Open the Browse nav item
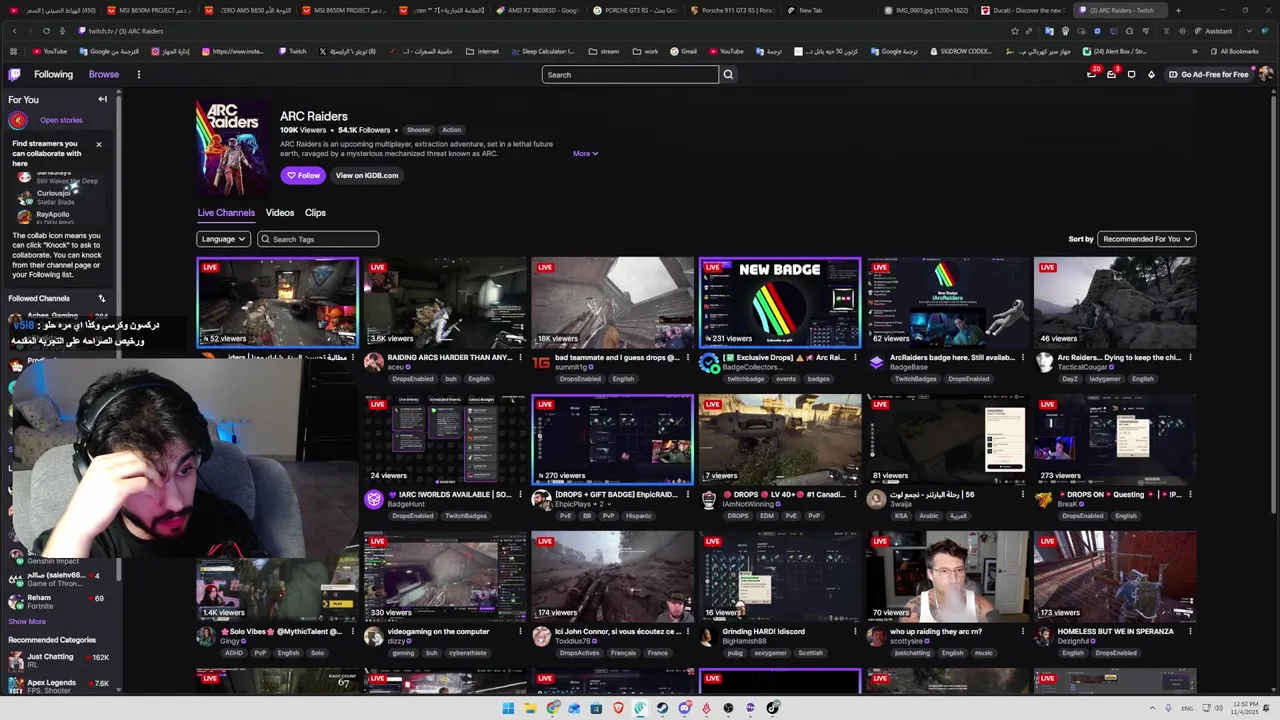The width and height of the screenshot is (1280, 720). 103,74
